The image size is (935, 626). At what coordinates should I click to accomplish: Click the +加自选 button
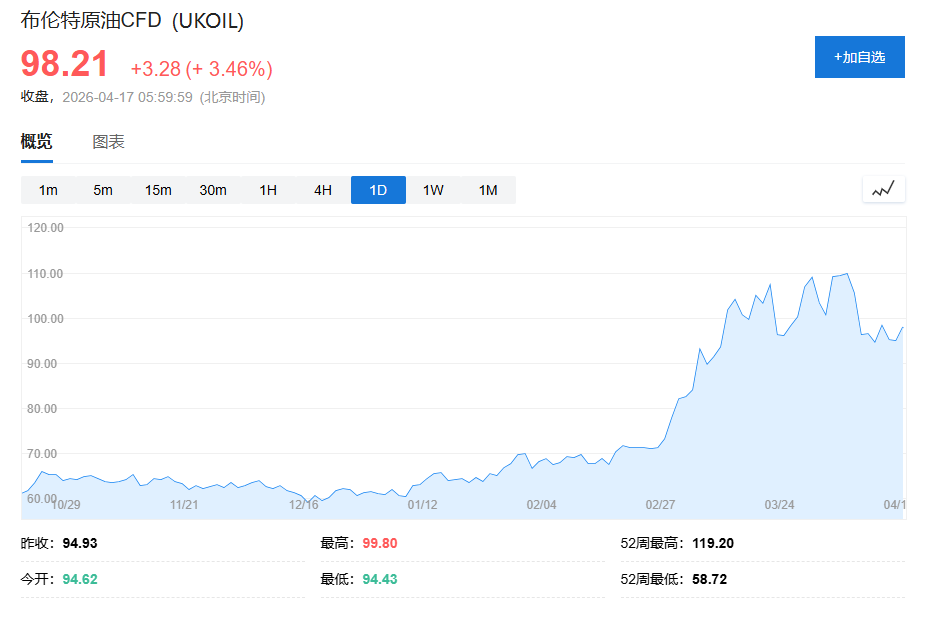point(859,57)
